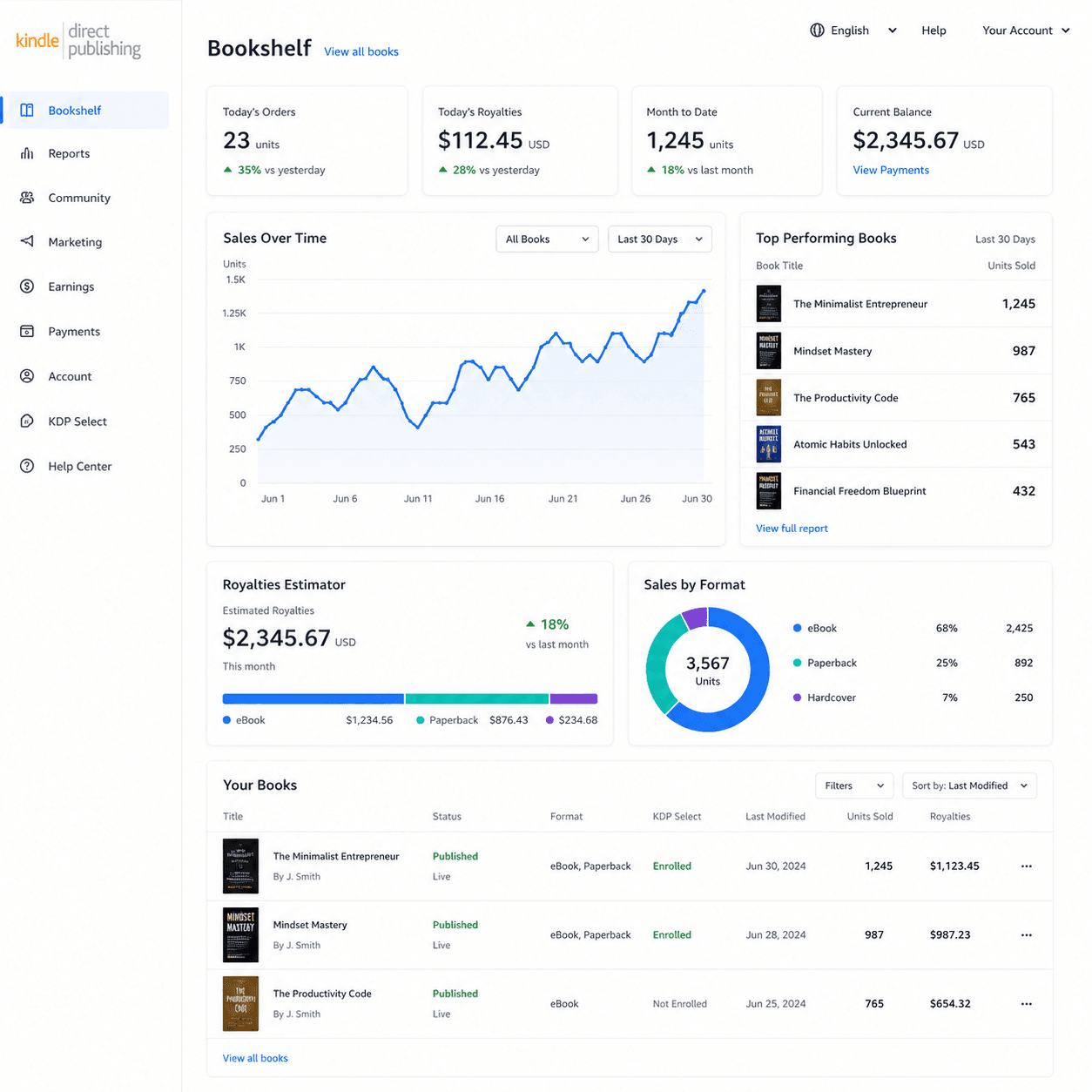The image size is (1092, 1092).
Task: Click the sales donut chart center
Action: click(x=708, y=670)
